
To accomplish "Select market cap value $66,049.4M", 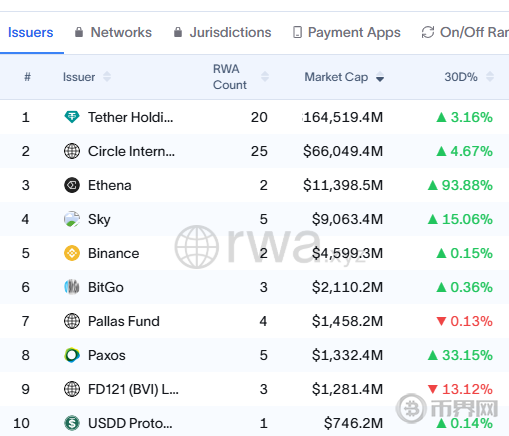I will point(343,151).
